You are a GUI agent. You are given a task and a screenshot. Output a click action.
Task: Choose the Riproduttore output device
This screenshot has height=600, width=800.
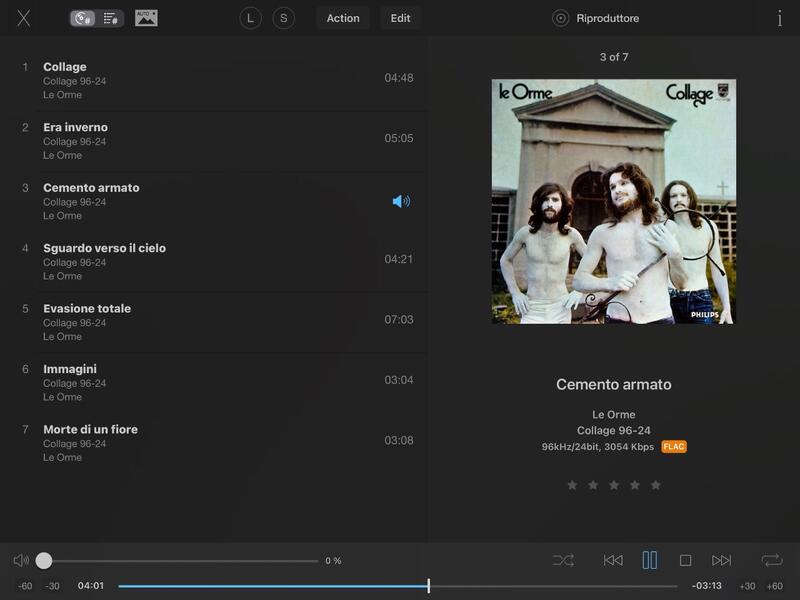point(597,18)
